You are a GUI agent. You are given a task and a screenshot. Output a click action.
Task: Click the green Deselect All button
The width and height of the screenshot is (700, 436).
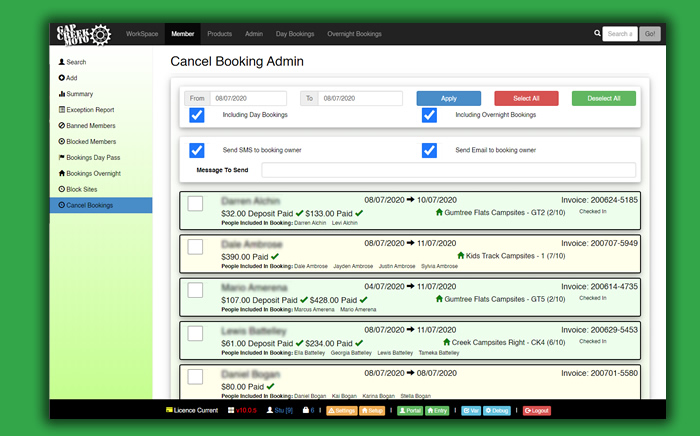pos(604,99)
